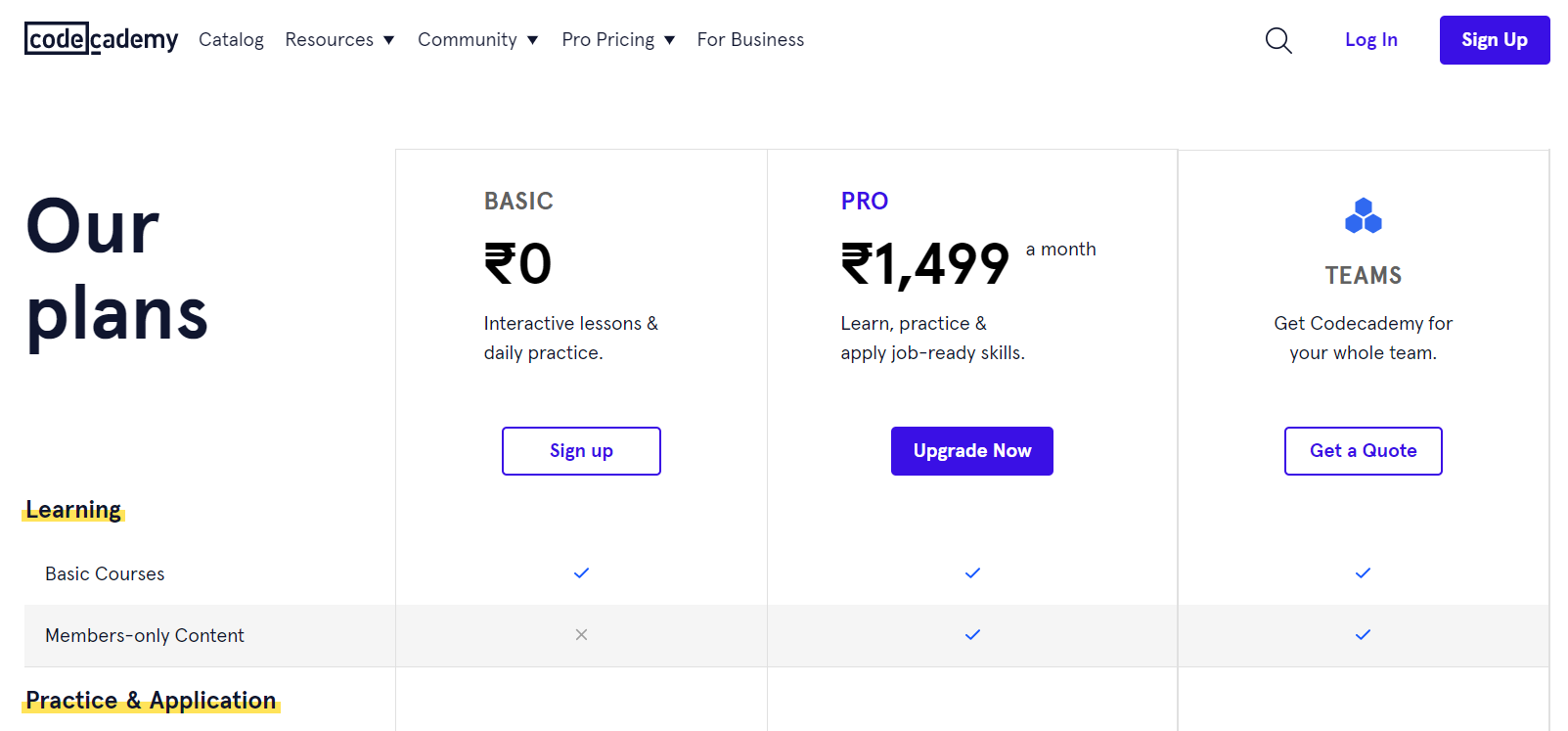1568x731 pixels.
Task: Click the Codecademy logo
Action: [101, 39]
